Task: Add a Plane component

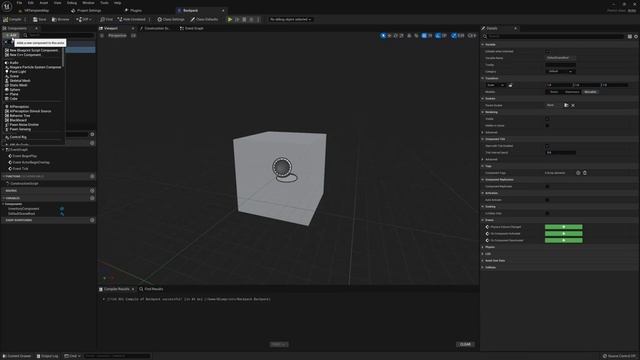Action: pyautogui.click(x=12, y=94)
